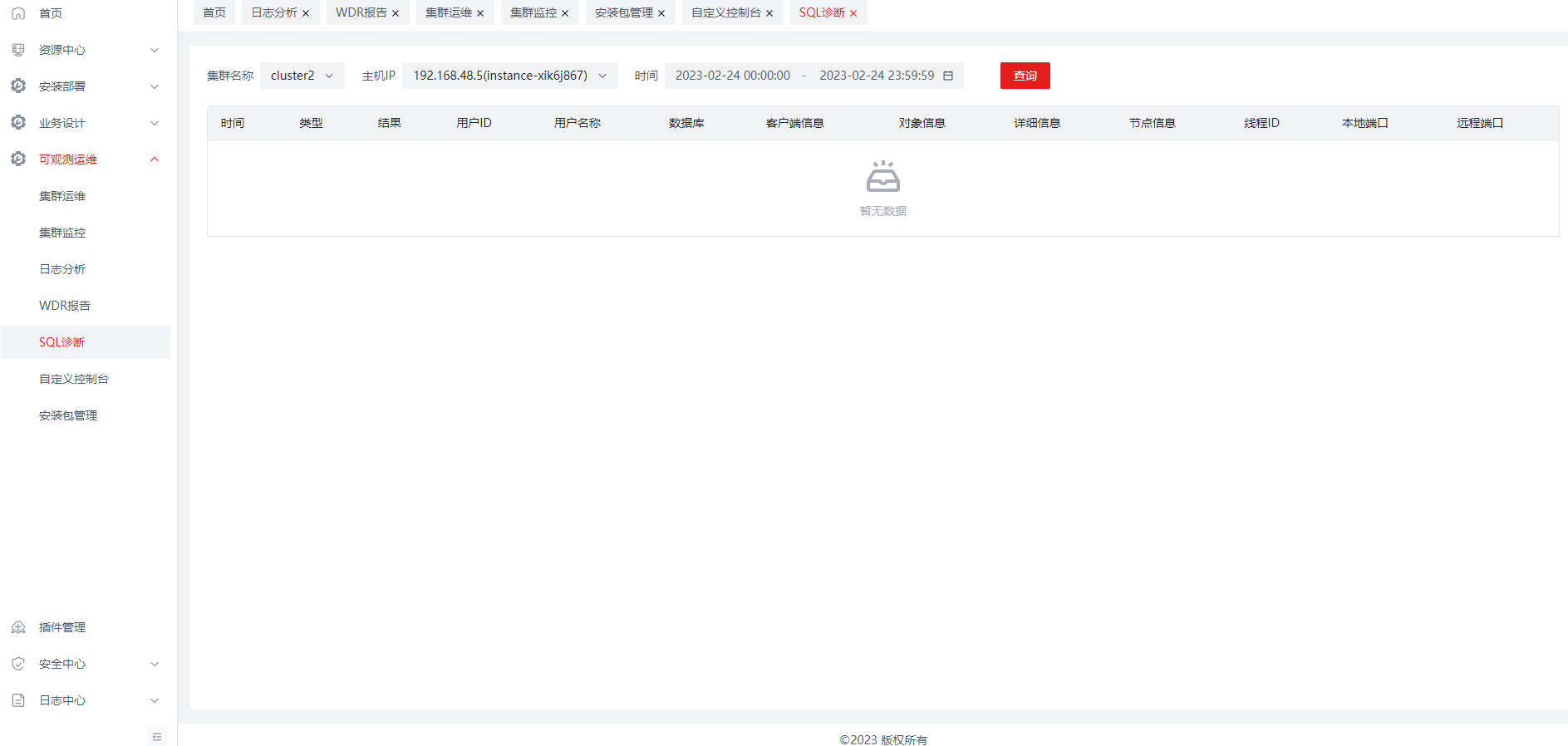Click the Install & Deploy (安装部署) gear icon
The image size is (1568, 746).
(18, 86)
